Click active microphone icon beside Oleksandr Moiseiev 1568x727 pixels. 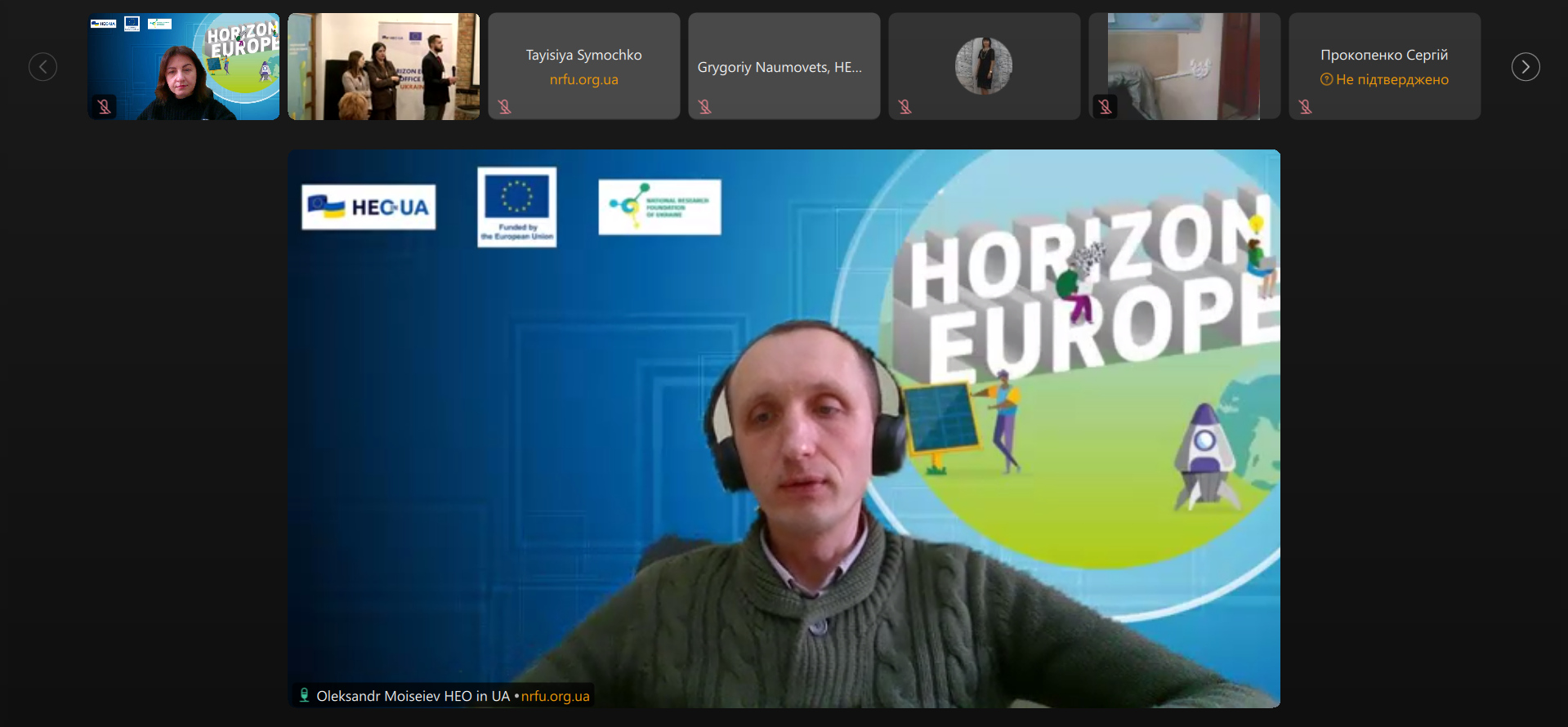point(304,695)
